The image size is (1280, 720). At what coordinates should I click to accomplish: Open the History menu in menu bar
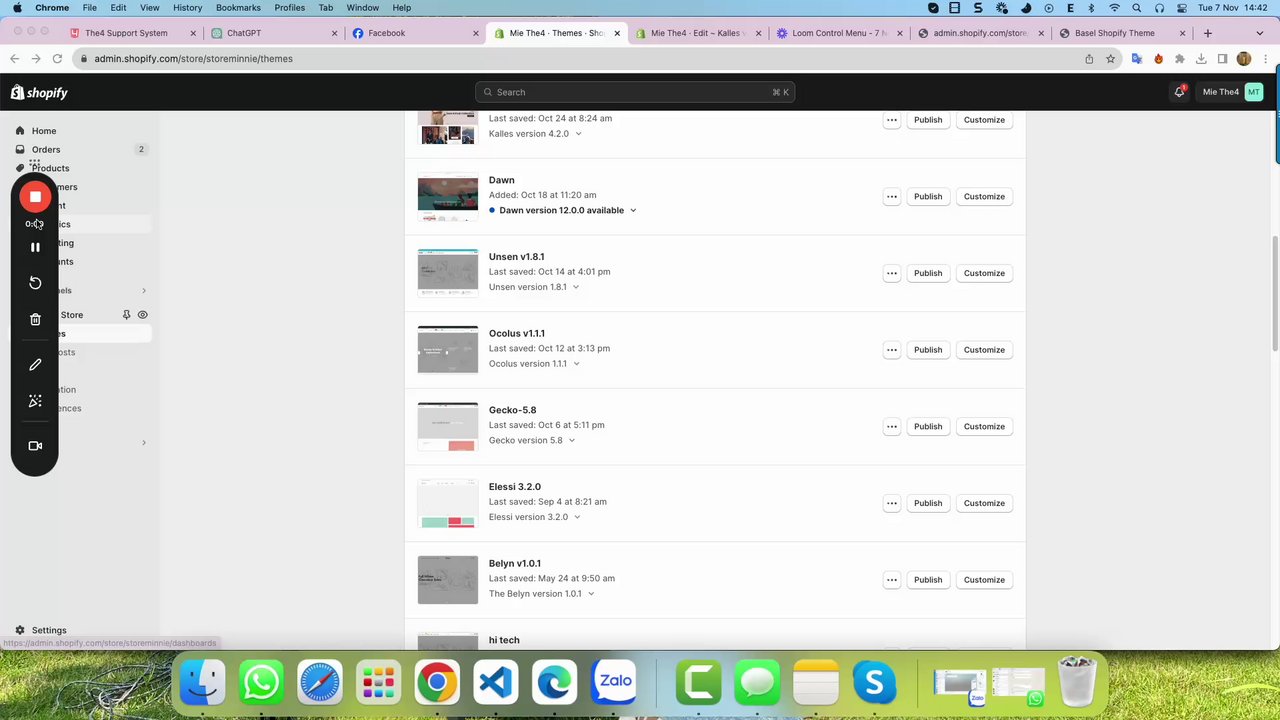[187, 8]
